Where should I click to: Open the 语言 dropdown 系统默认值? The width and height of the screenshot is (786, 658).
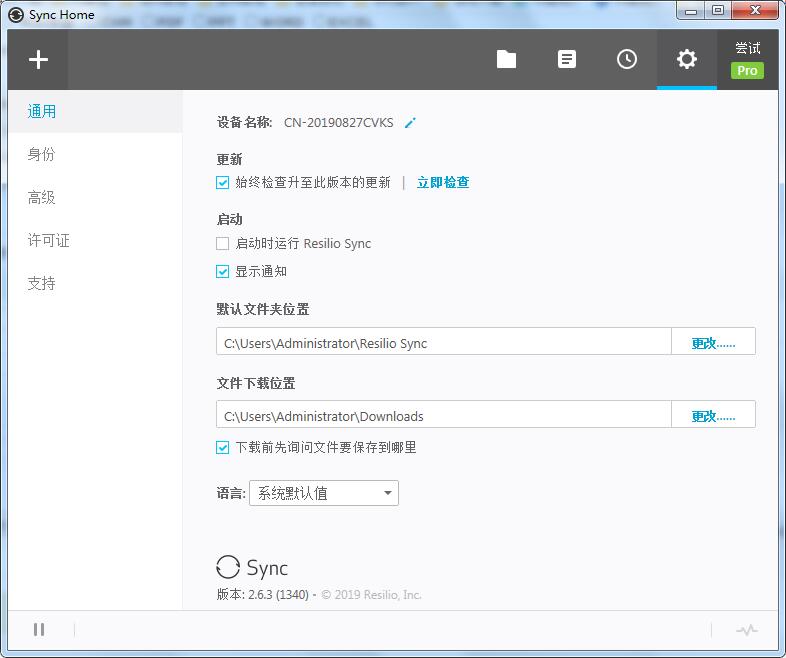[324, 493]
